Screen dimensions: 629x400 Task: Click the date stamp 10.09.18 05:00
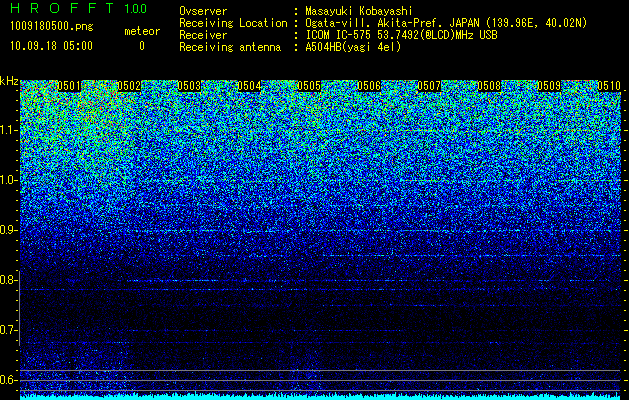(x=51, y=46)
